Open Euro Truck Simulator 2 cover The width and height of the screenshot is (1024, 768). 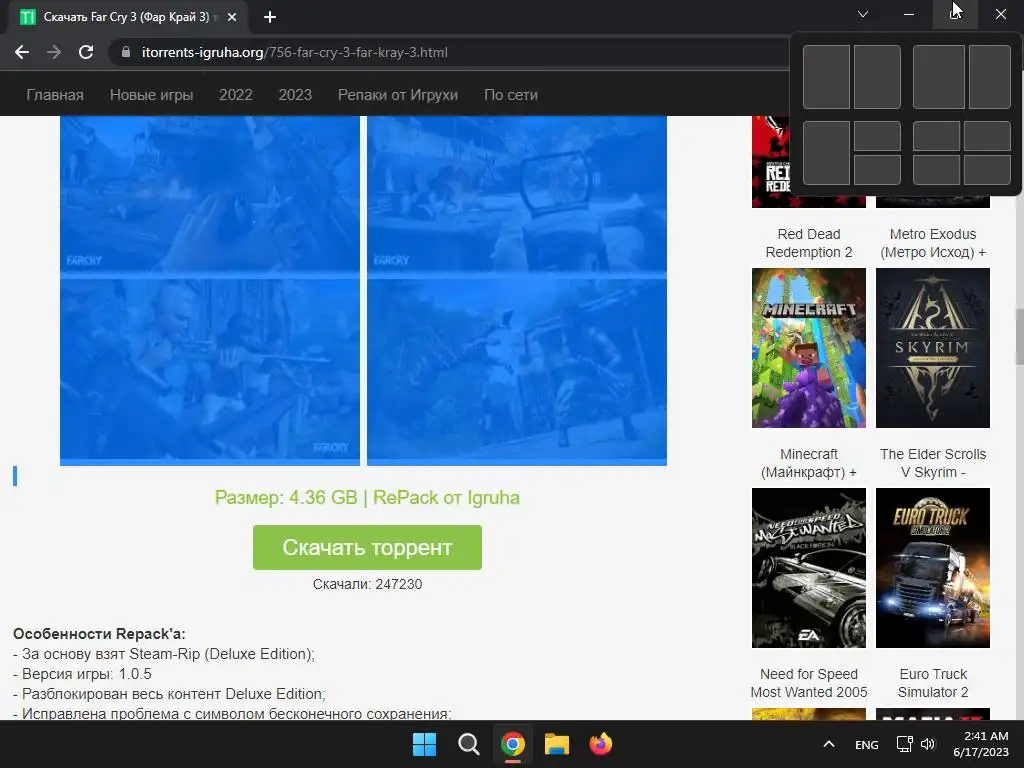pyautogui.click(x=933, y=568)
